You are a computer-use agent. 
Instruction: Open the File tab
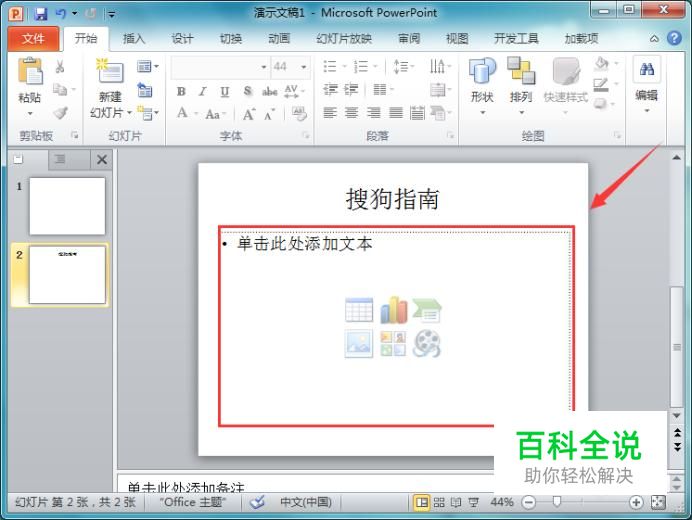33,39
